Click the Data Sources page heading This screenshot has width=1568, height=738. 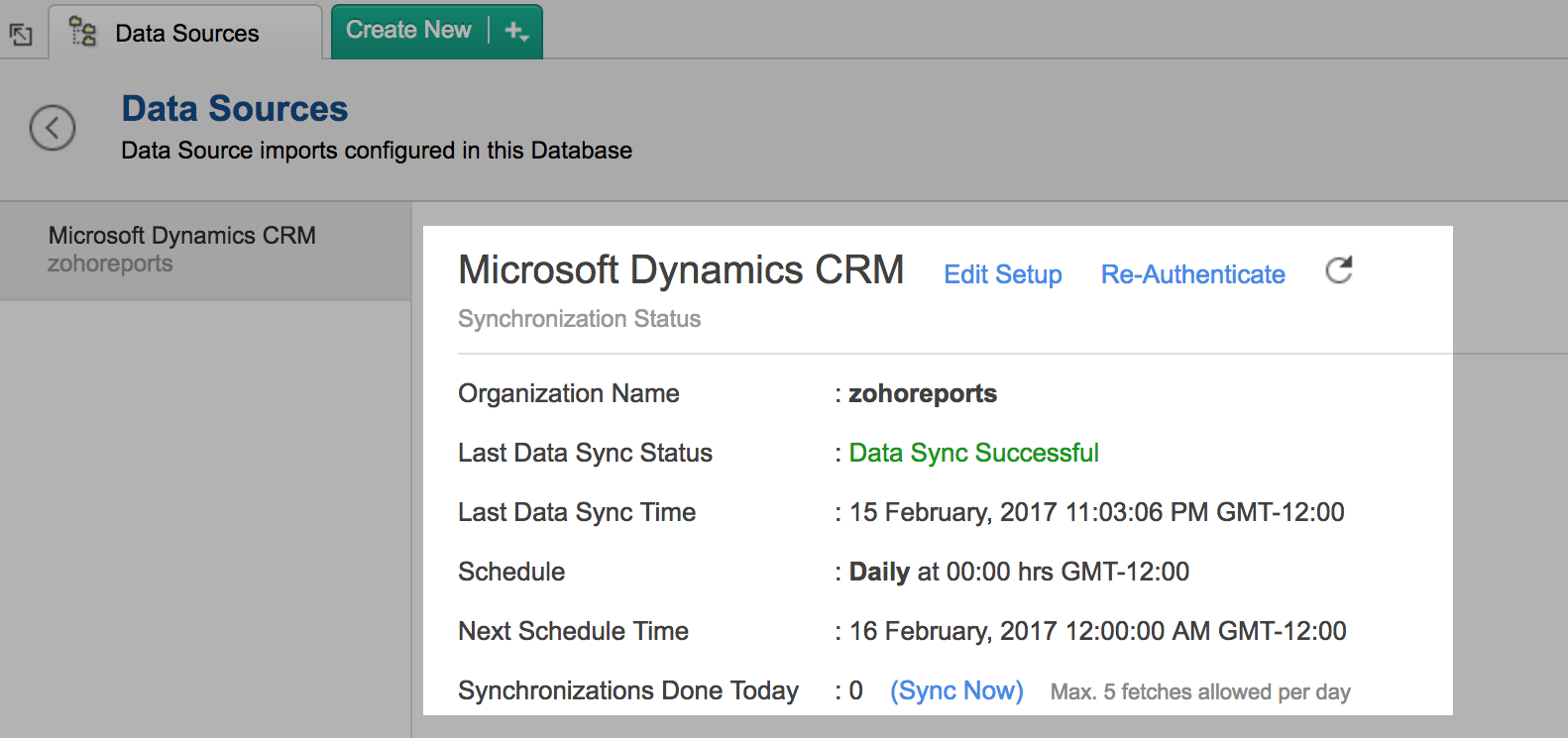235,109
